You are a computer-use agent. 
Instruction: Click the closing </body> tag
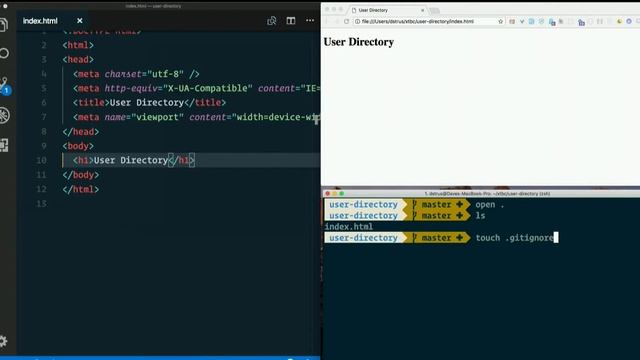(81, 175)
